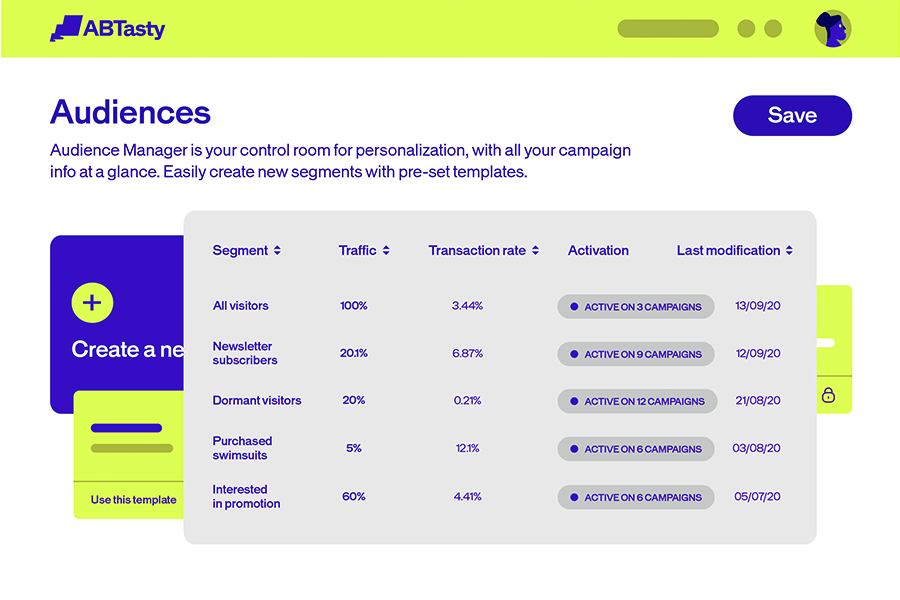Select the Dormant visitors segment
The height and width of the screenshot is (600, 900).
click(257, 401)
